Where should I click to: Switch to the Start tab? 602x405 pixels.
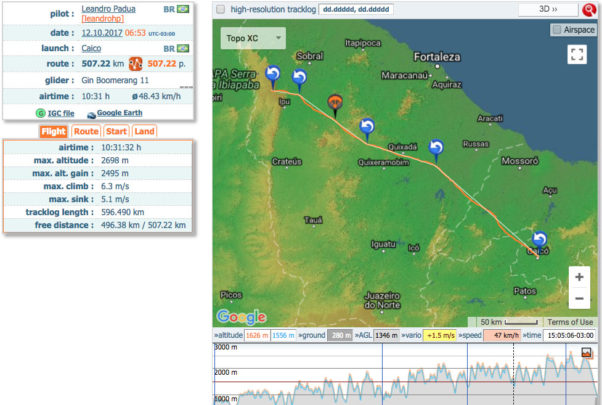pos(116,131)
